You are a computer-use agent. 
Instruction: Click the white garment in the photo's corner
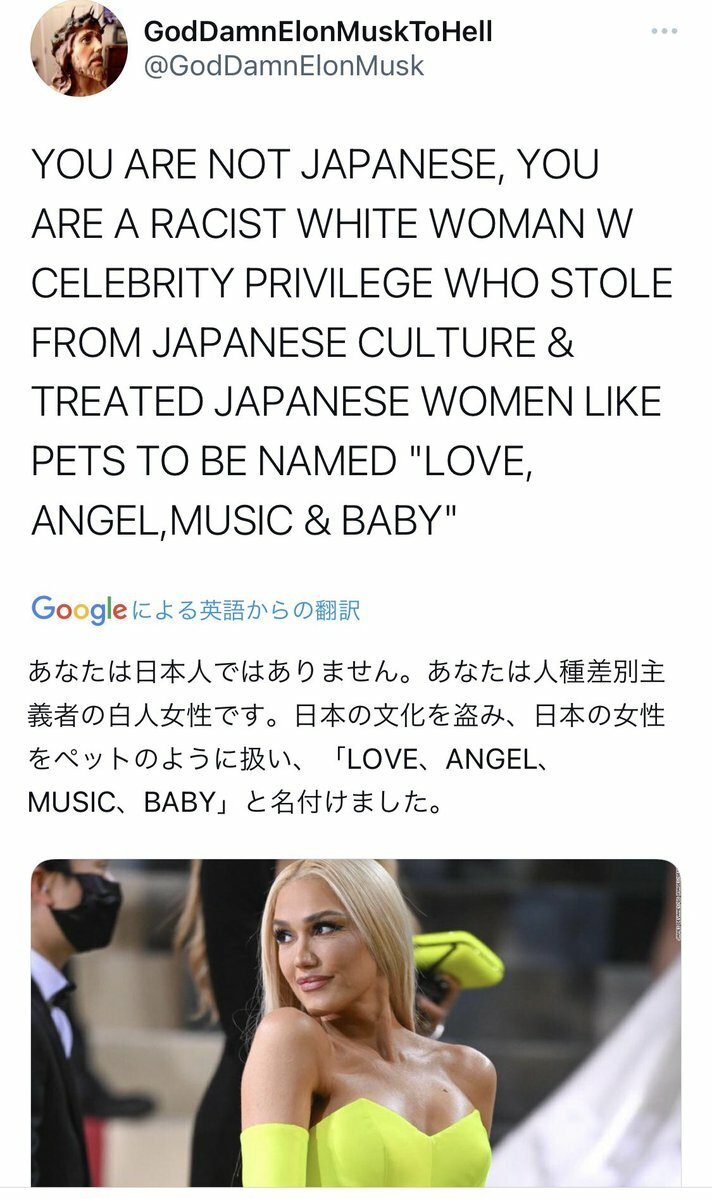[612, 1101]
